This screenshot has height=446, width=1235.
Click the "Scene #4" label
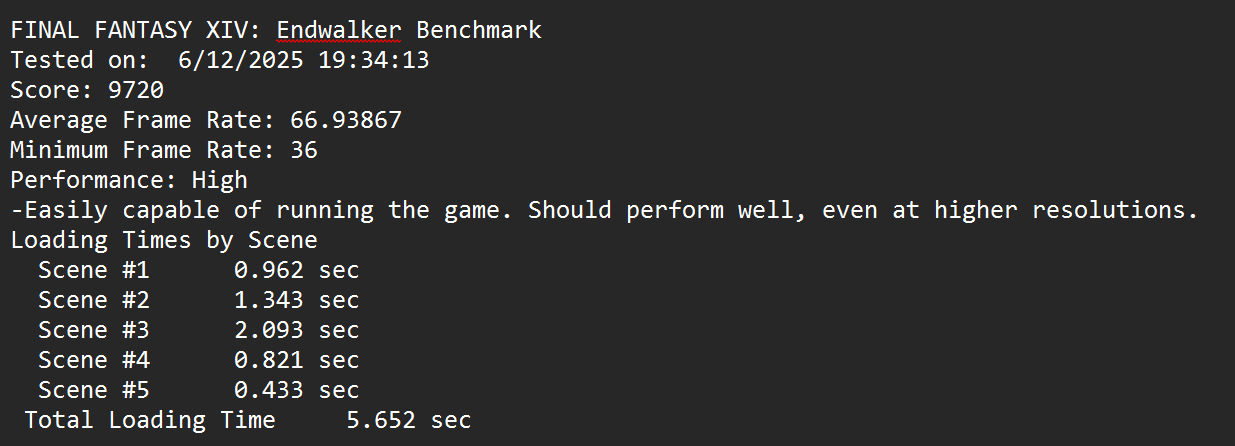[x=94, y=360]
